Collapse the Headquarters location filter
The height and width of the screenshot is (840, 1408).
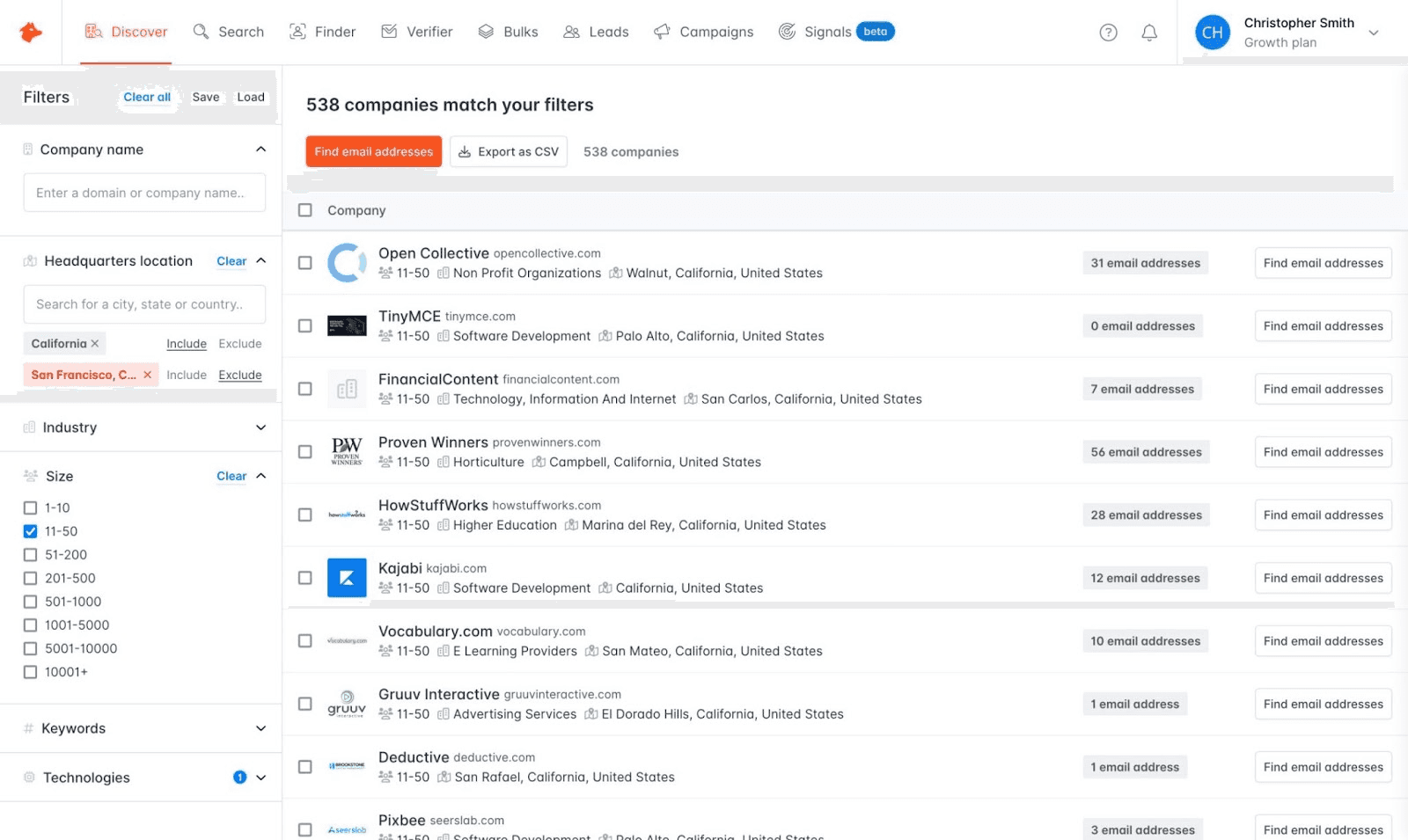tap(260, 261)
